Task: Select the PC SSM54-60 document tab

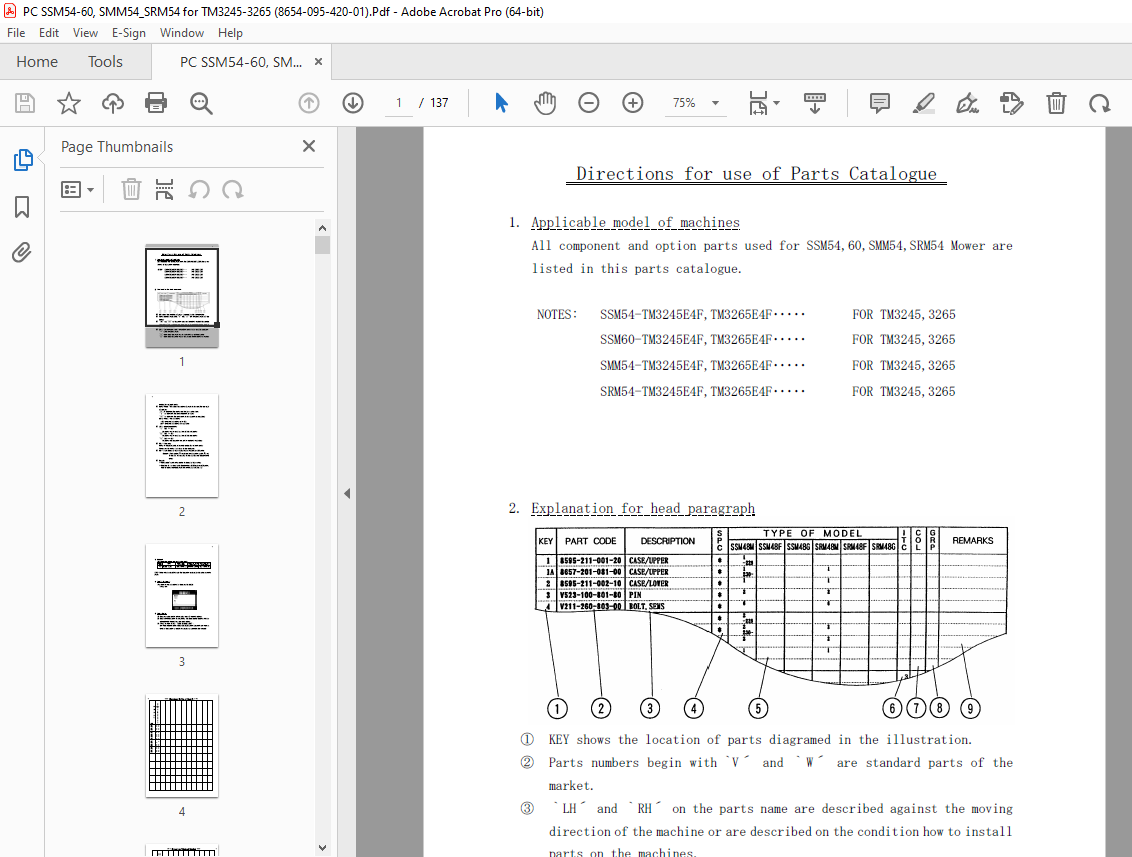Action: 241,62
